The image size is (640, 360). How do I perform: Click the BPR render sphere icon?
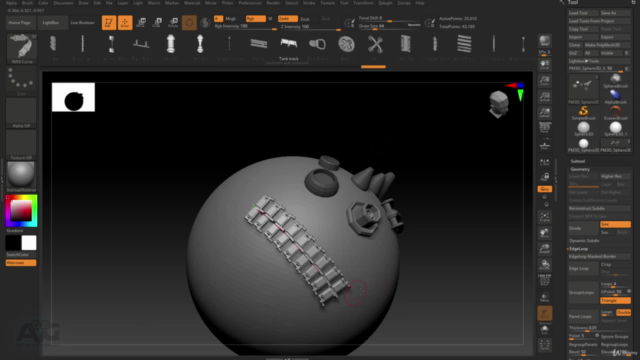544,42
